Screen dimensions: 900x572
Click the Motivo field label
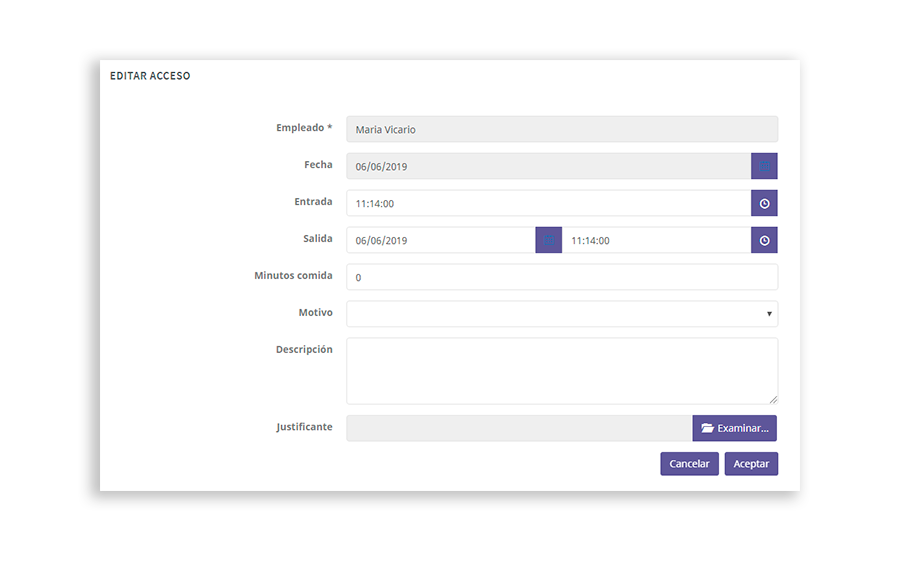pyautogui.click(x=315, y=313)
